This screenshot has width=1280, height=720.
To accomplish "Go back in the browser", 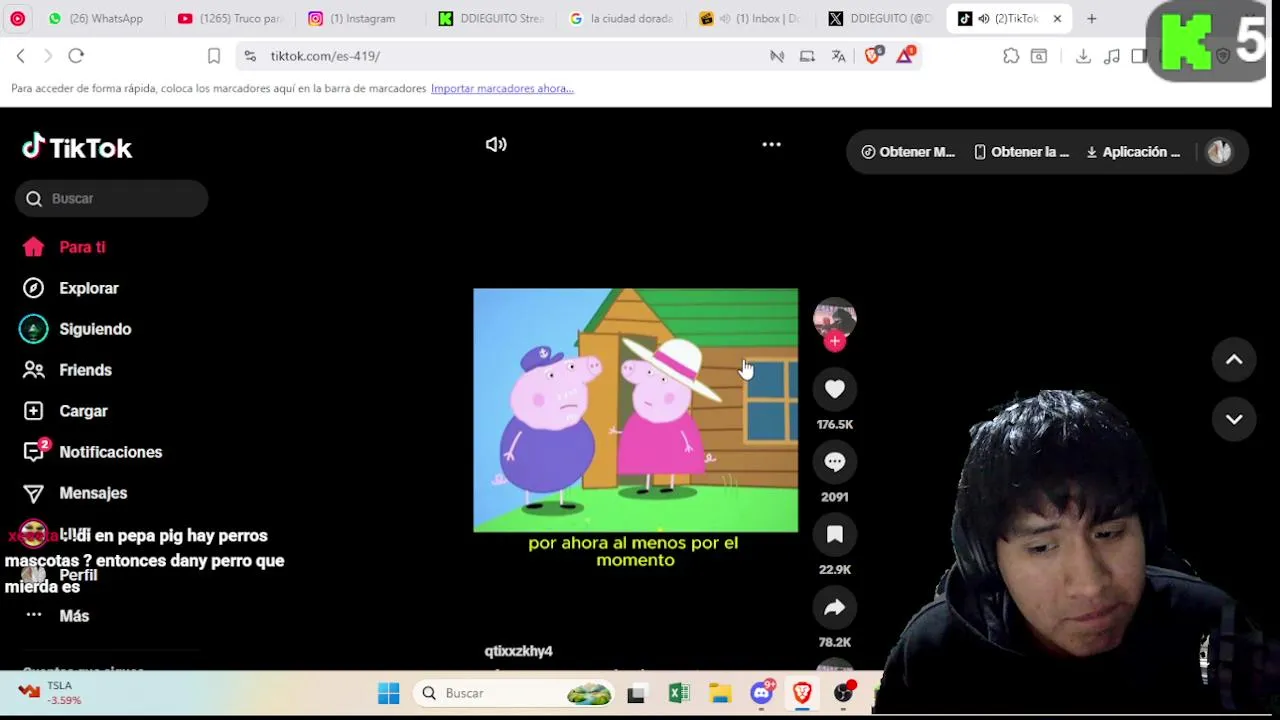I will click(20, 56).
